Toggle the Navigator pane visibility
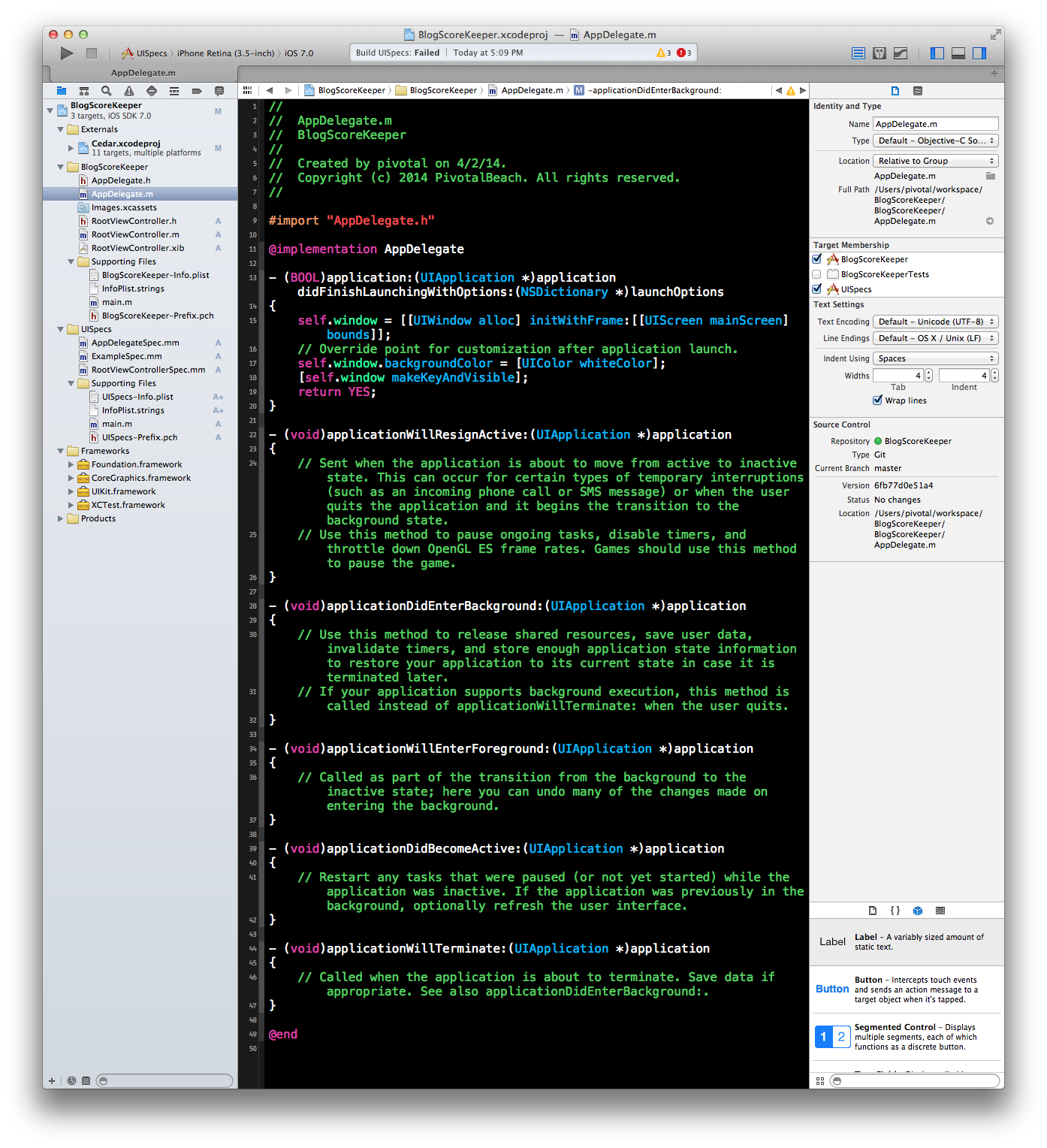 point(937,53)
